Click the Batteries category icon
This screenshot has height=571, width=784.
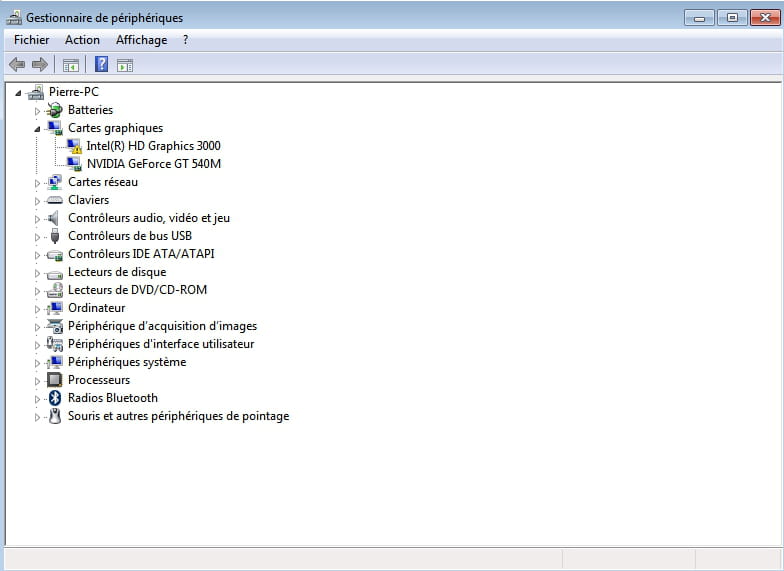click(55, 110)
